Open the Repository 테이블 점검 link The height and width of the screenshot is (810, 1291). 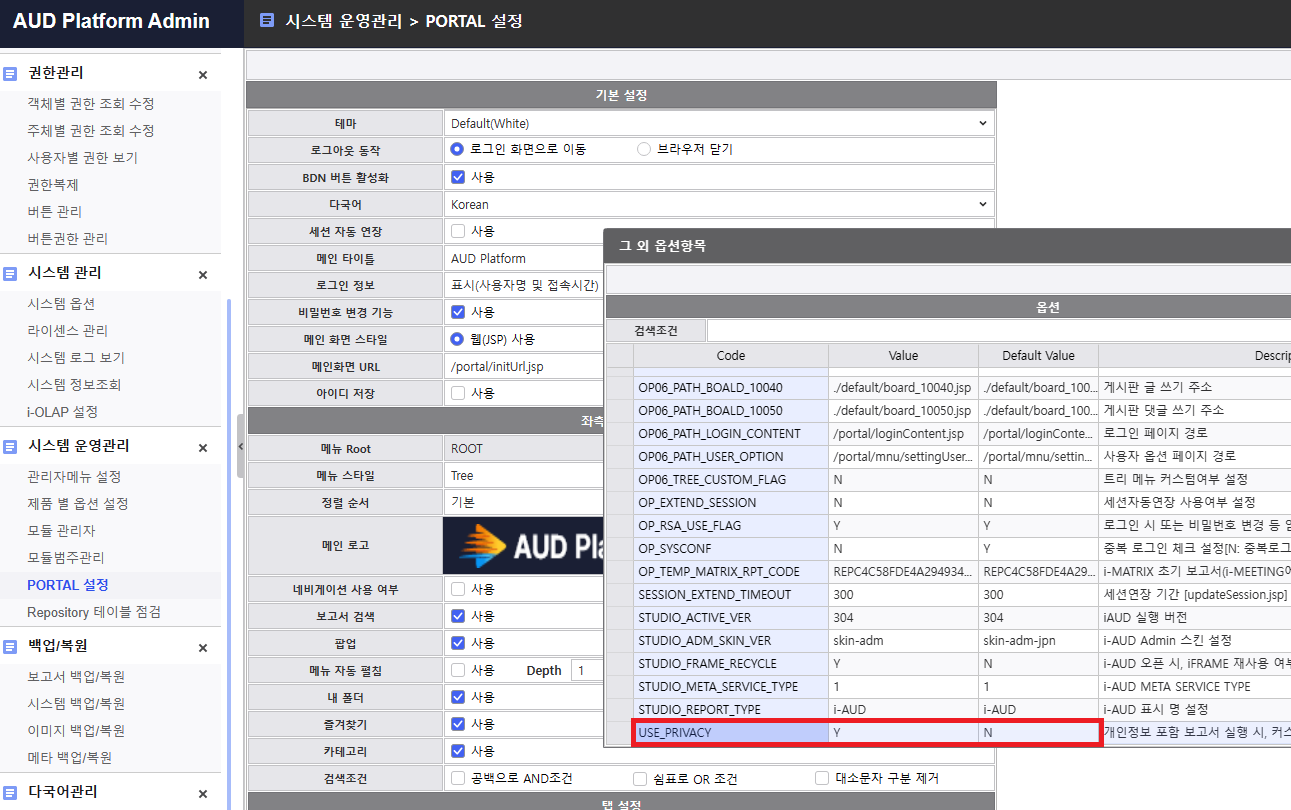94,612
